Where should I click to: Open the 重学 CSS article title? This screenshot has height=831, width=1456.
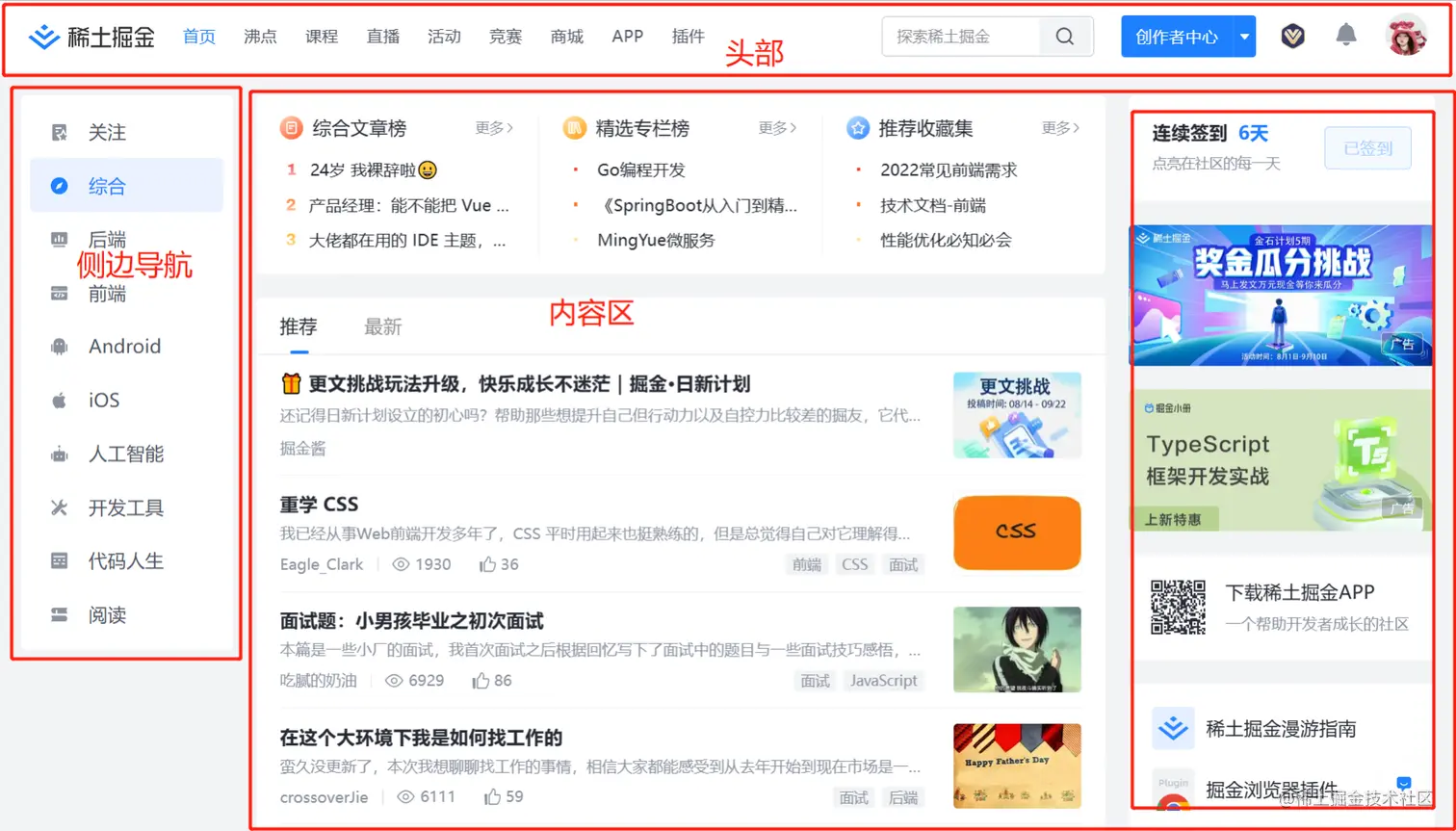(319, 505)
